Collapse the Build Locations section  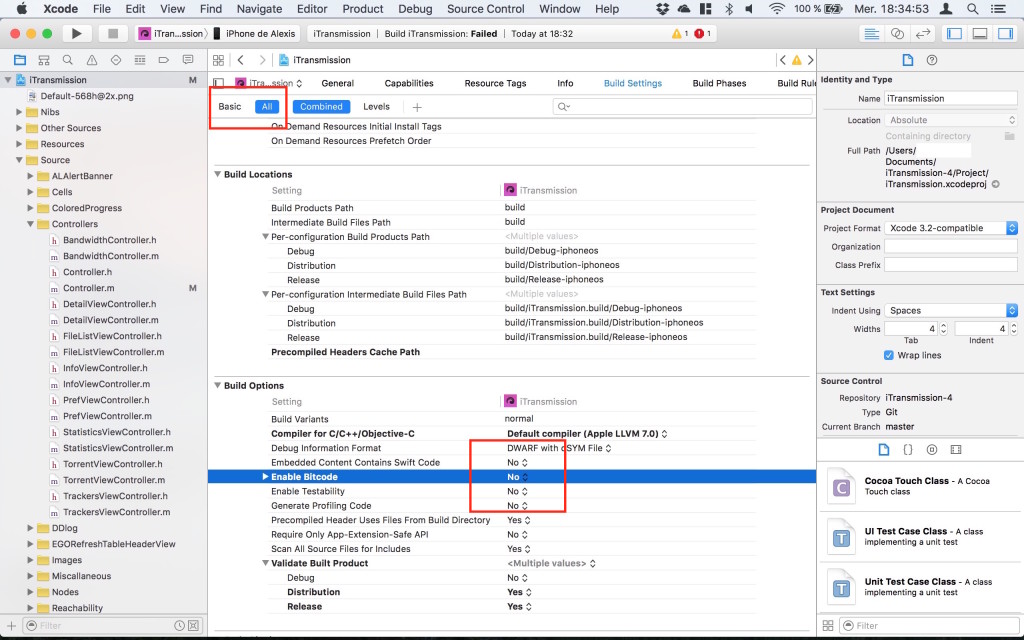point(217,174)
